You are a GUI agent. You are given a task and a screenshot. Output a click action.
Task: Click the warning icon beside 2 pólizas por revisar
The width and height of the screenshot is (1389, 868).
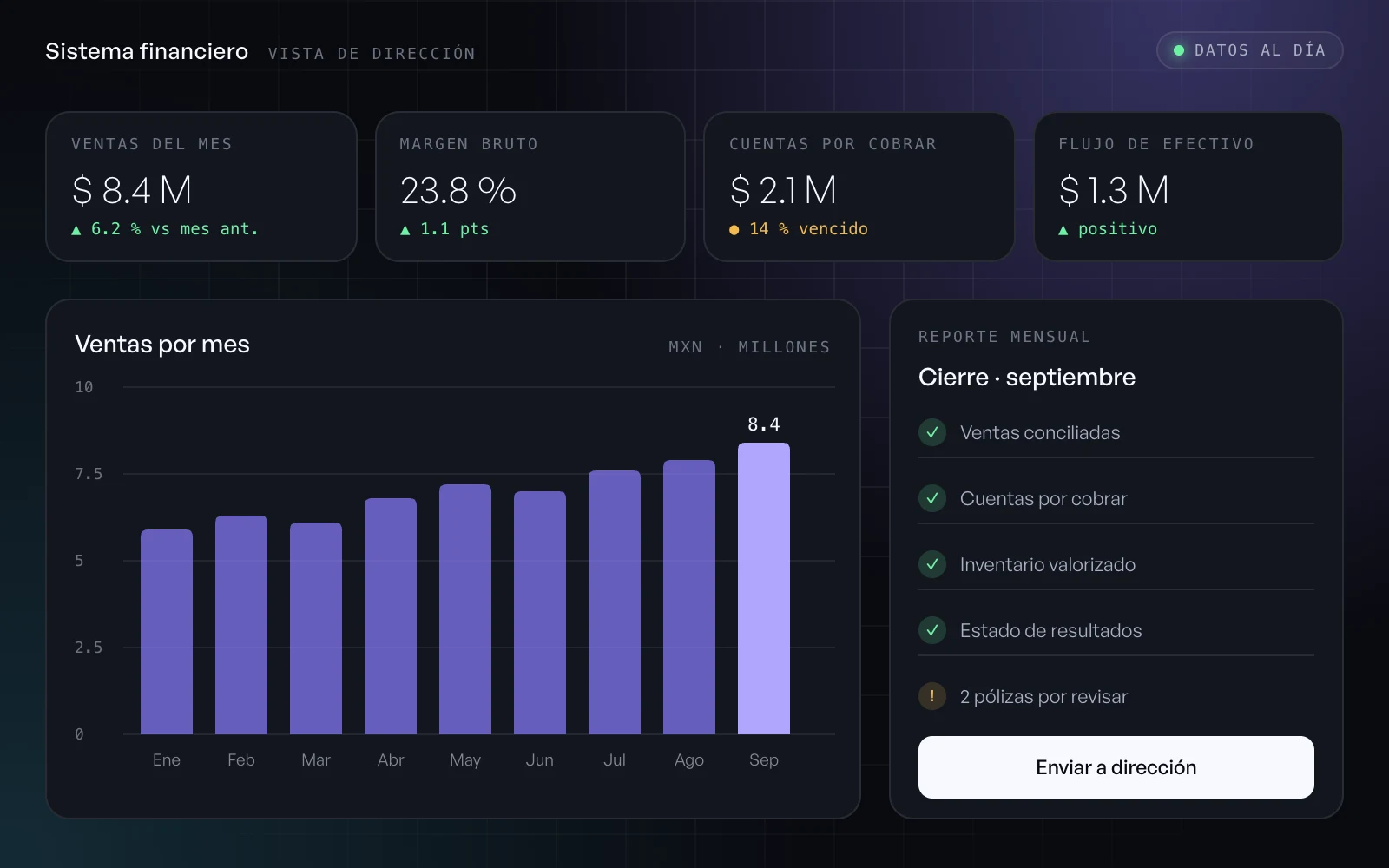coord(932,696)
